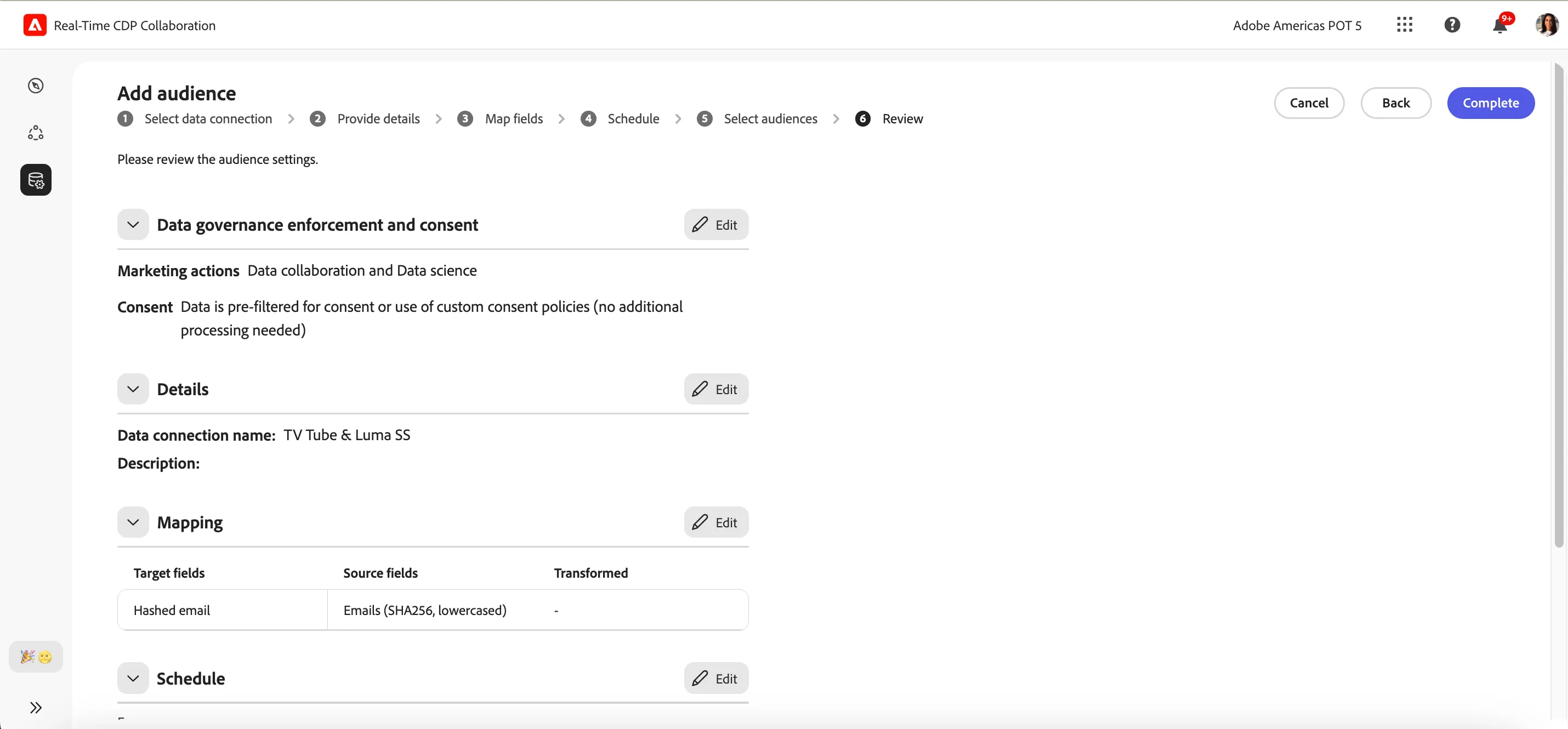The height and width of the screenshot is (729, 1568).
Task: Click the Source fields column header
Action: 380,573
